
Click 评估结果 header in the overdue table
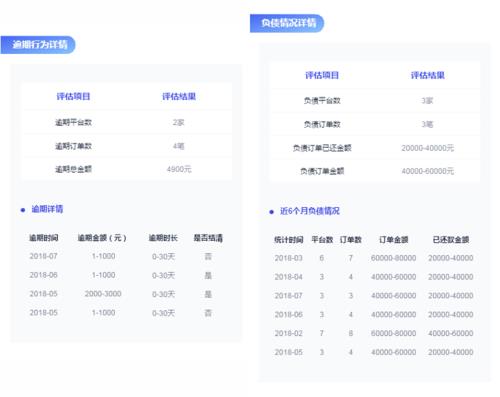[179, 97]
